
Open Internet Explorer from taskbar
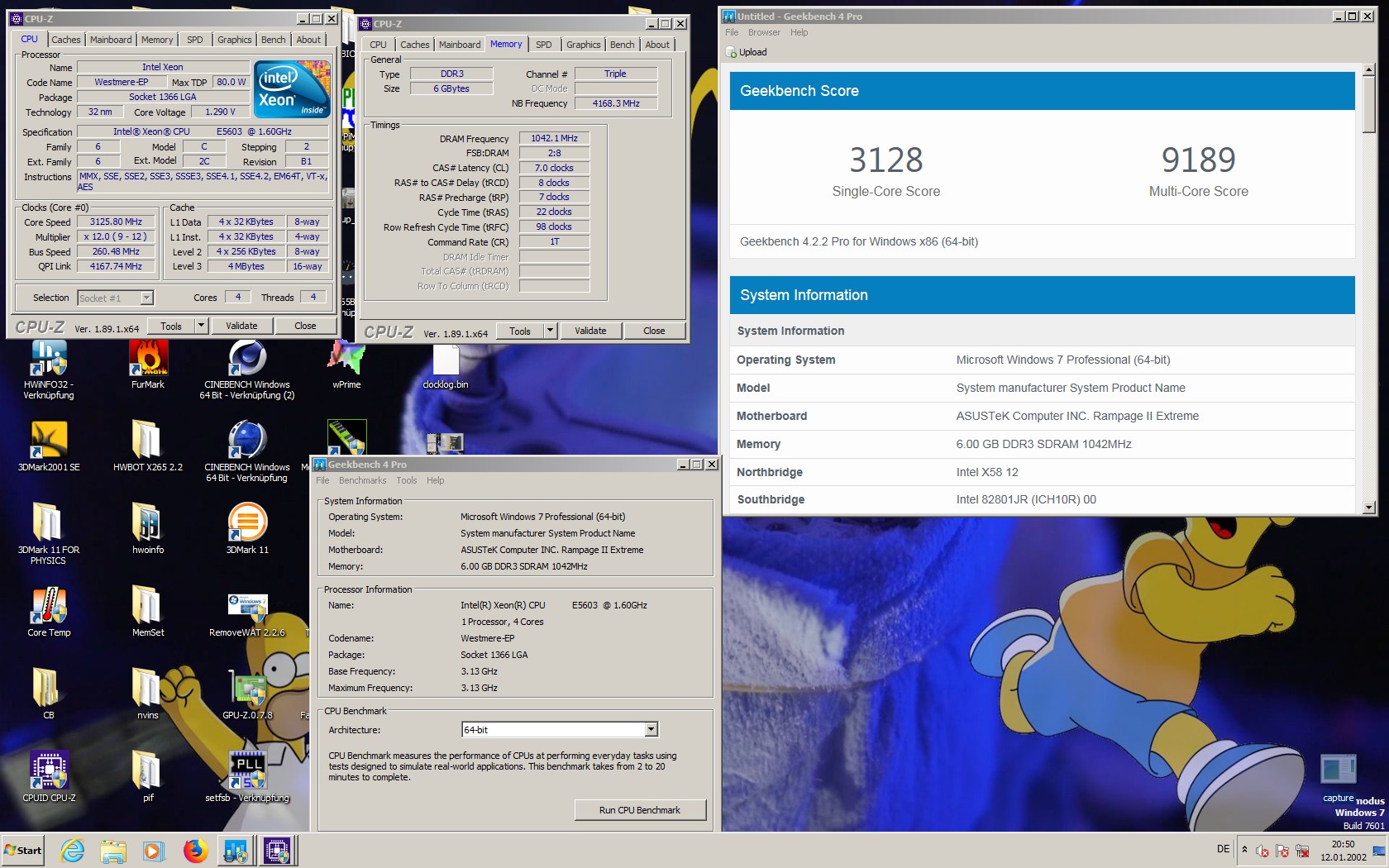(x=73, y=851)
